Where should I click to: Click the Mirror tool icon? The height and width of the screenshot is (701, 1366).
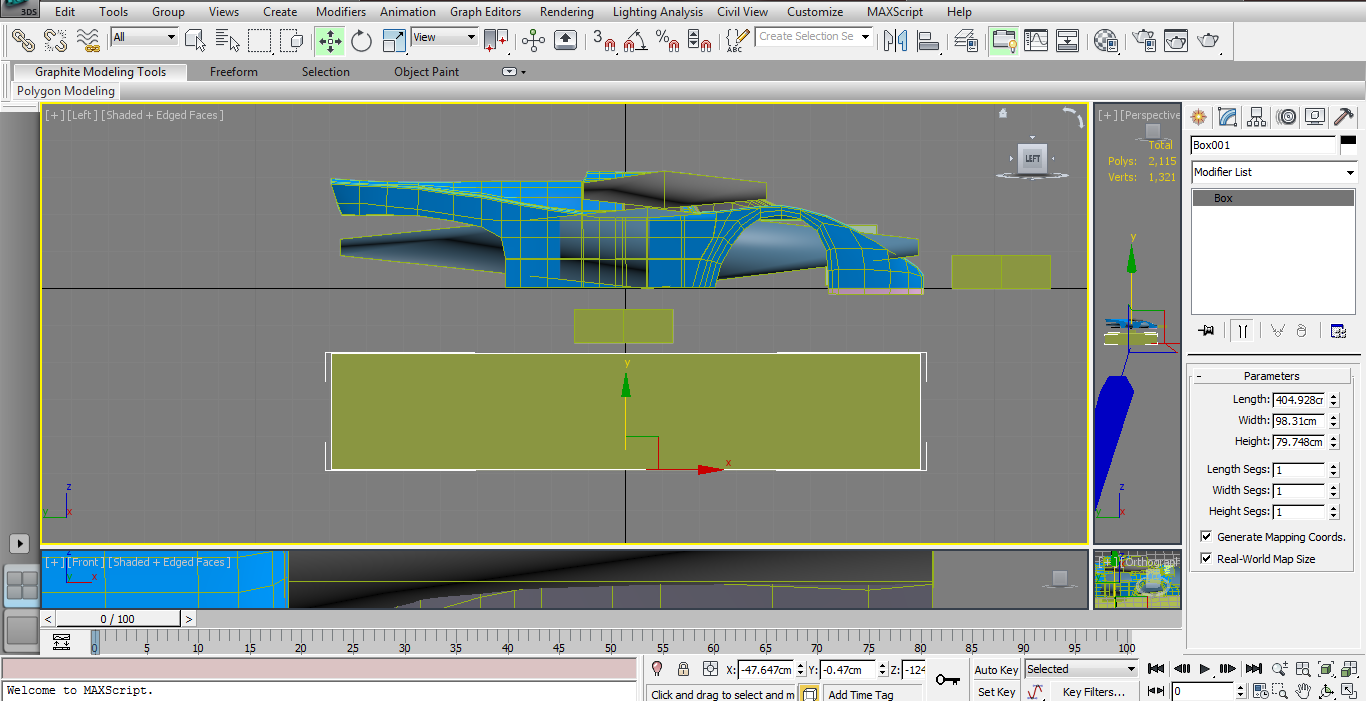[895, 40]
